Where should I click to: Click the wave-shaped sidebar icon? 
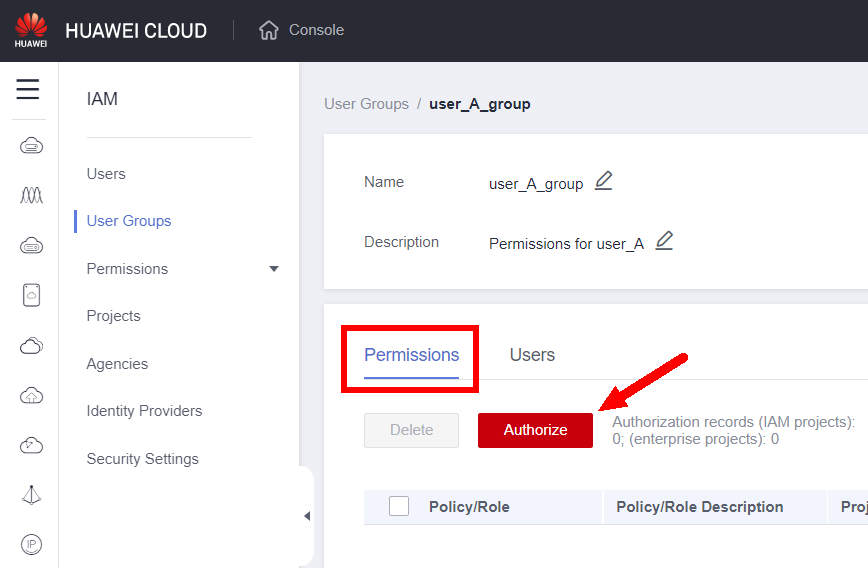tap(31, 195)
